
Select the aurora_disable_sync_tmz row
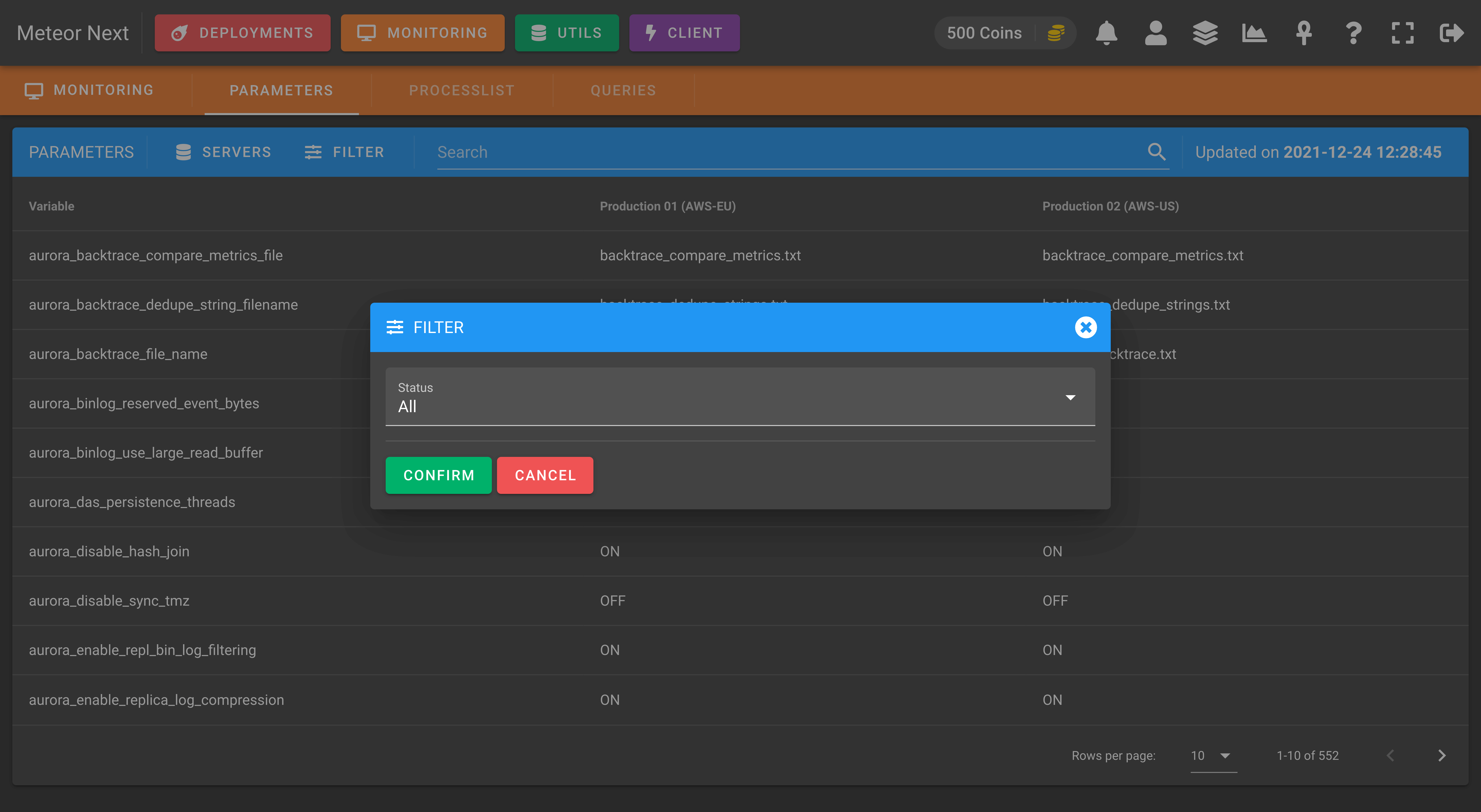coord(740,601)
